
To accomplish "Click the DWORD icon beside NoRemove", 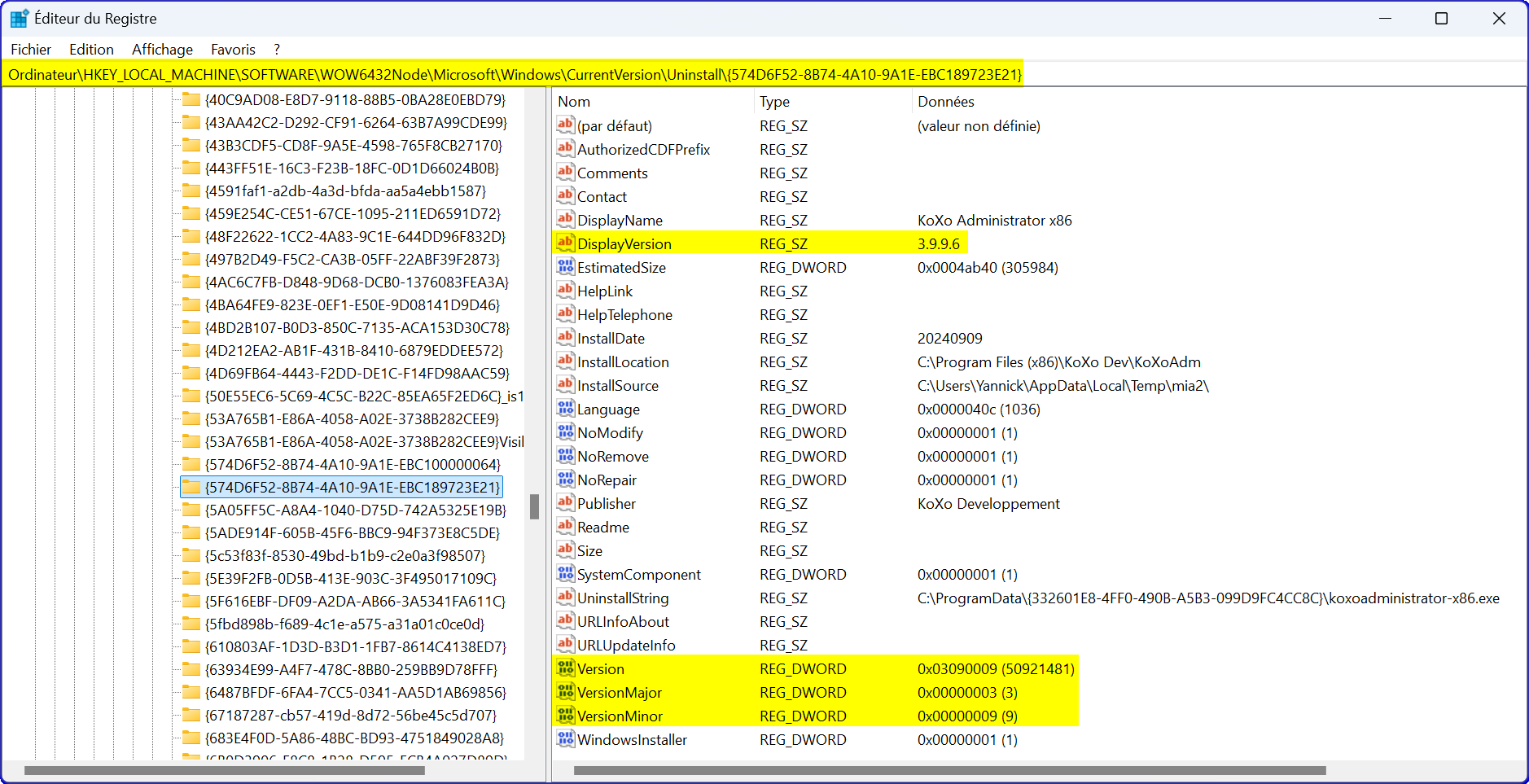I will click(566, 455).
